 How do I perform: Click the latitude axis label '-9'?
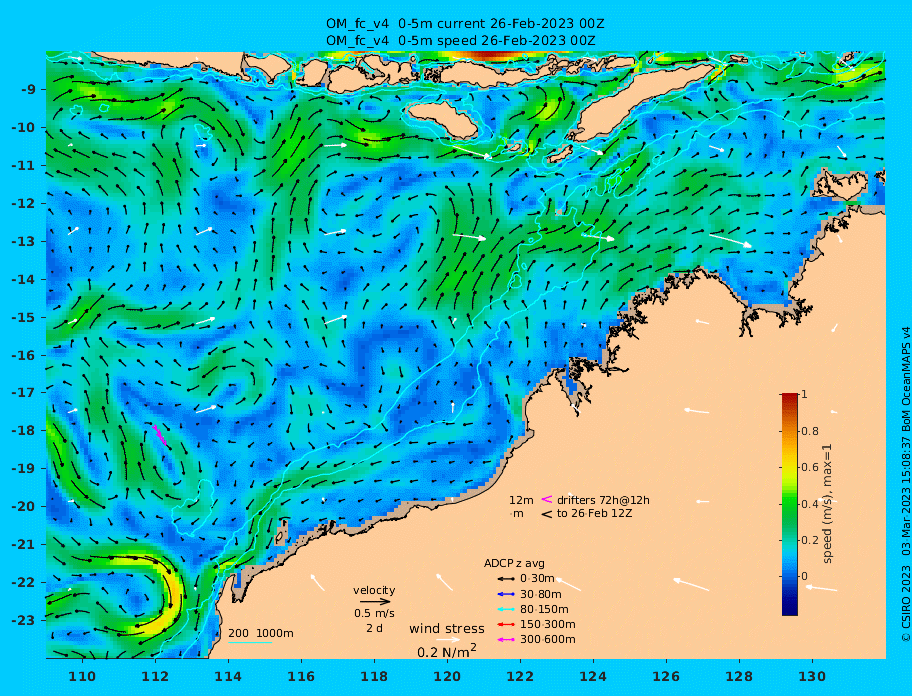click(x=28, y=90)
